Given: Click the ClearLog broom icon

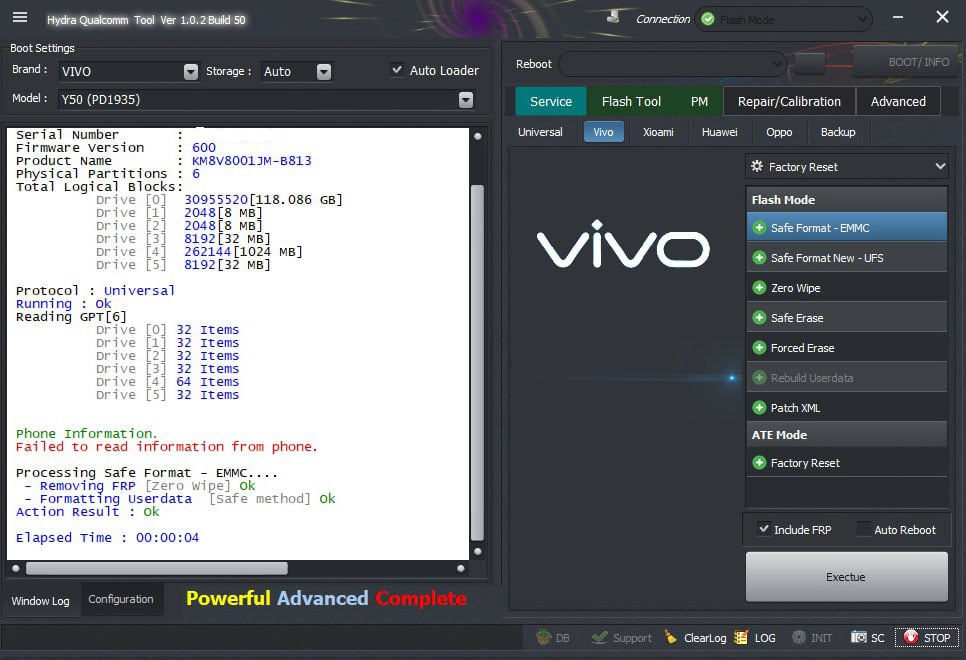Looking at the screenshot, I should click(671, 637).
